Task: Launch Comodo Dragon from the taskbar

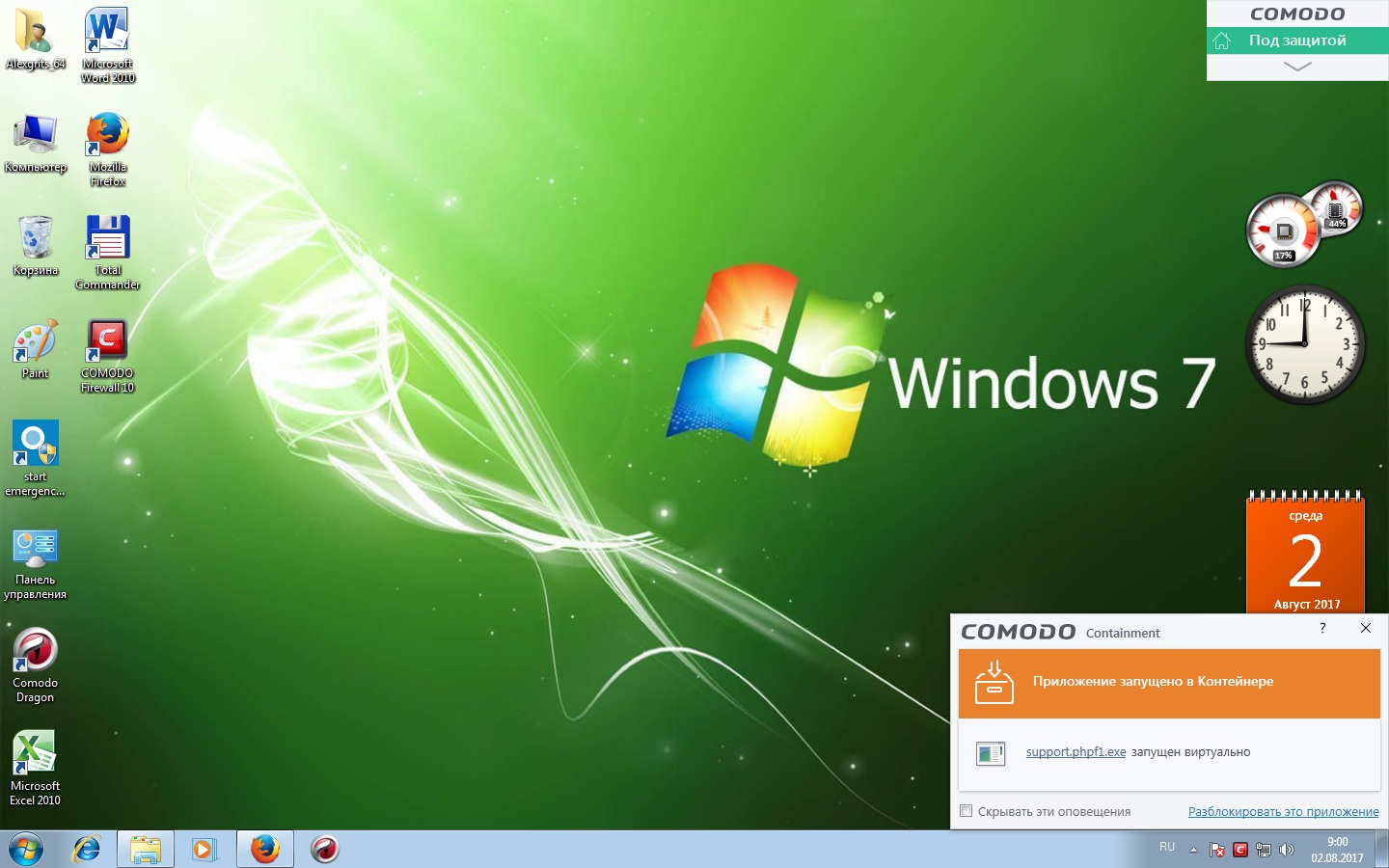Action: (x=325, y=850)
